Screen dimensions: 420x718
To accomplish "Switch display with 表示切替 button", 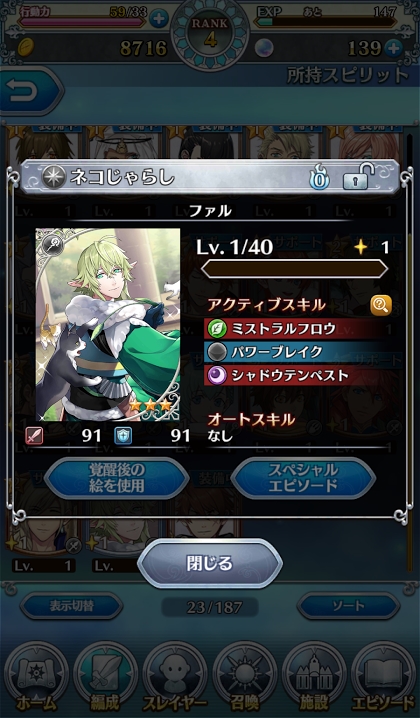I will (x=71, y=606).
